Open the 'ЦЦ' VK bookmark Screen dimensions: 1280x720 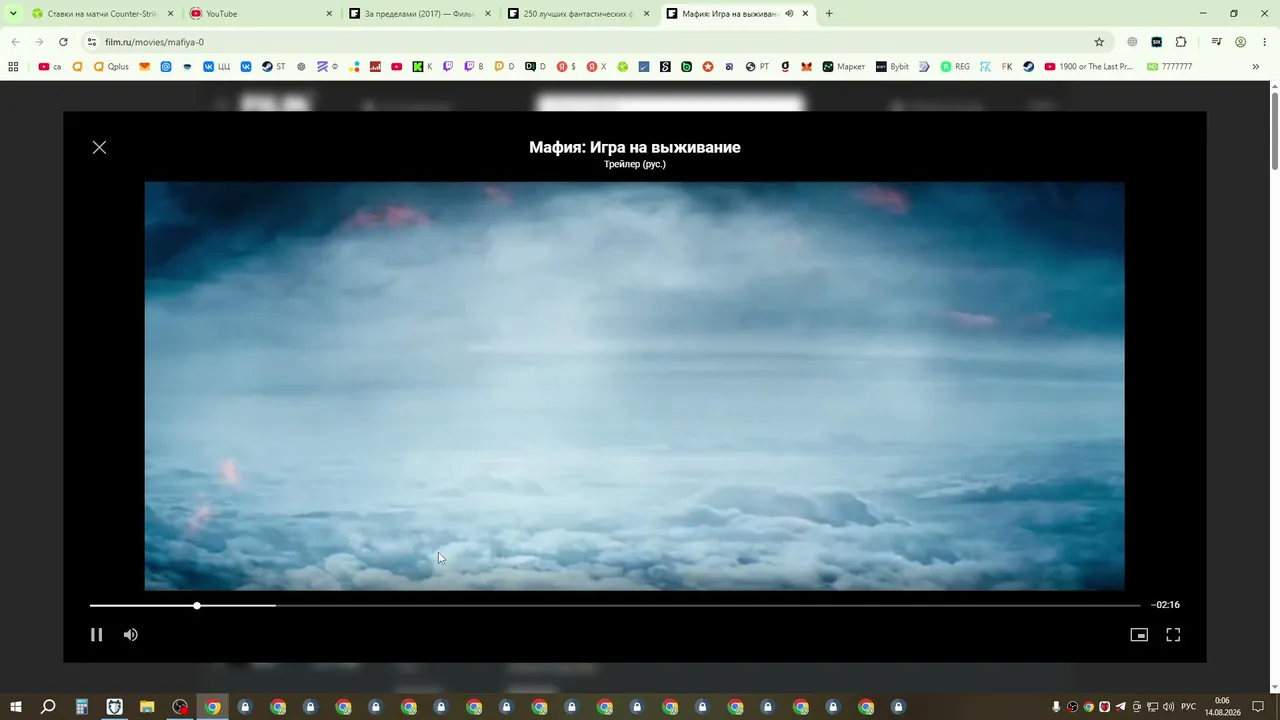point(216,67)
